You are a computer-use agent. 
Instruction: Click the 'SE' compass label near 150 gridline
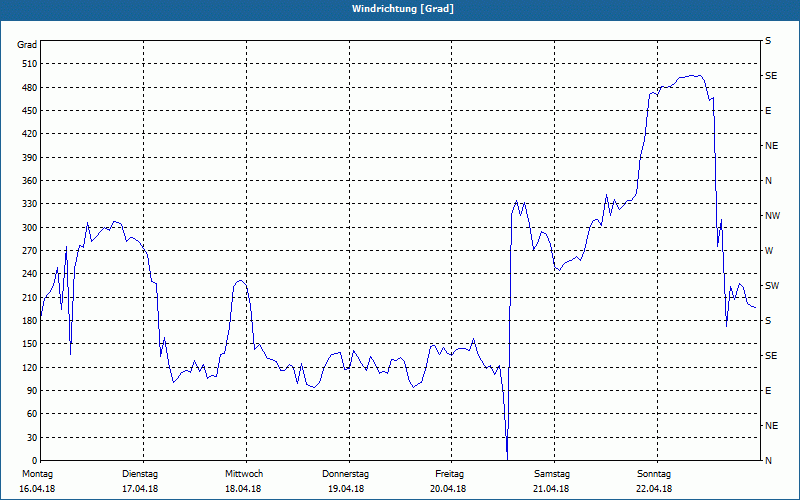771,356
